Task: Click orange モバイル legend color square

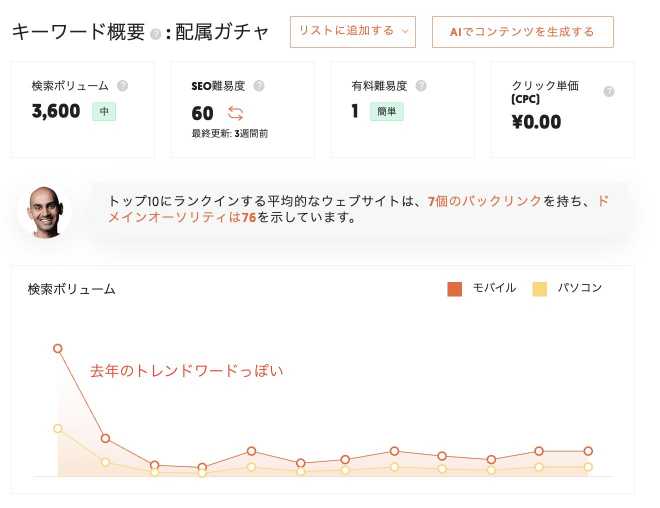Action: point(455,288)
